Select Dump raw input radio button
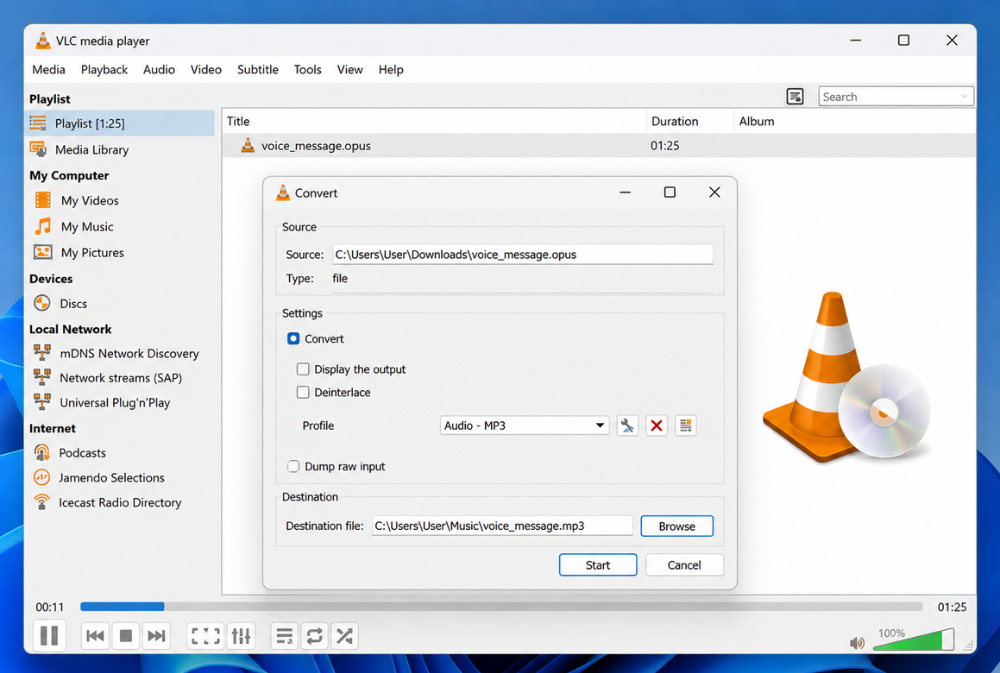1000x673 pixels. pos(293,466)
